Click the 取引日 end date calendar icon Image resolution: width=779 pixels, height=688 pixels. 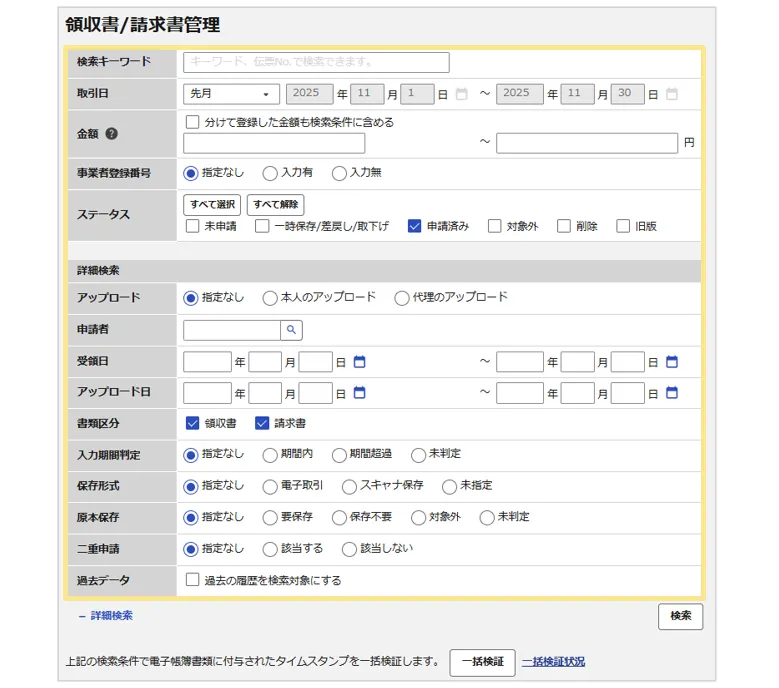click(x=672, y=94)
